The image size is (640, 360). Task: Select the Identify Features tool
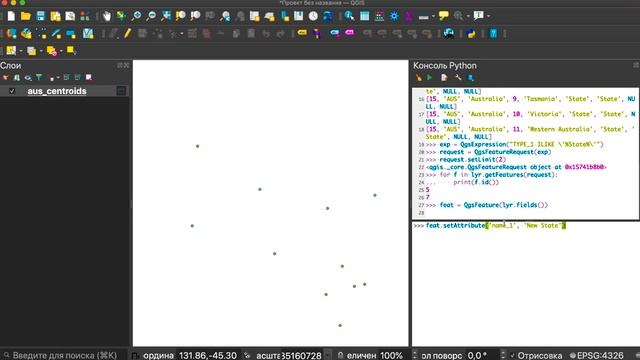[x=349, y=16]
